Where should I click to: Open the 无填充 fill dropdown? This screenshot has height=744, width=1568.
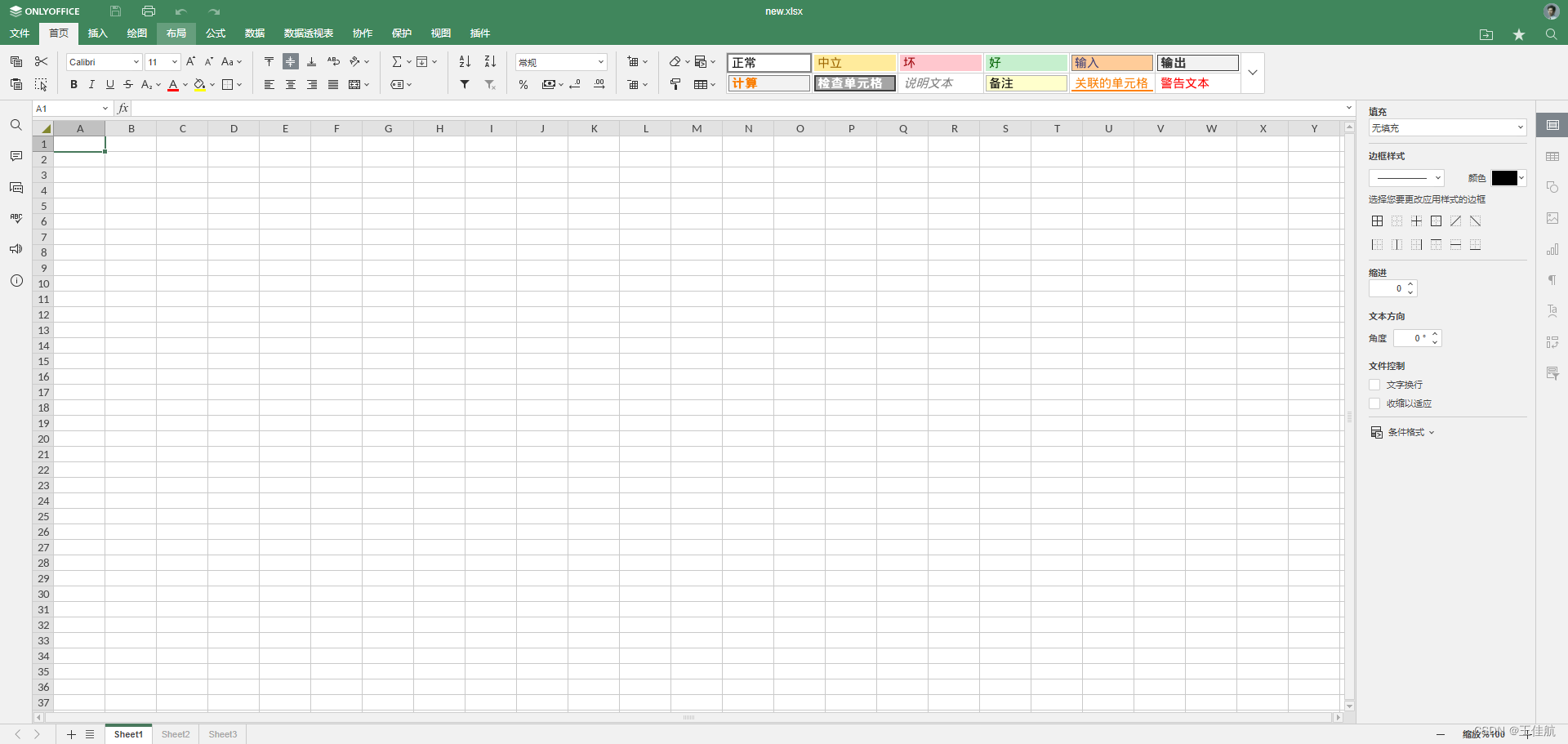[x=1448, y=128]
